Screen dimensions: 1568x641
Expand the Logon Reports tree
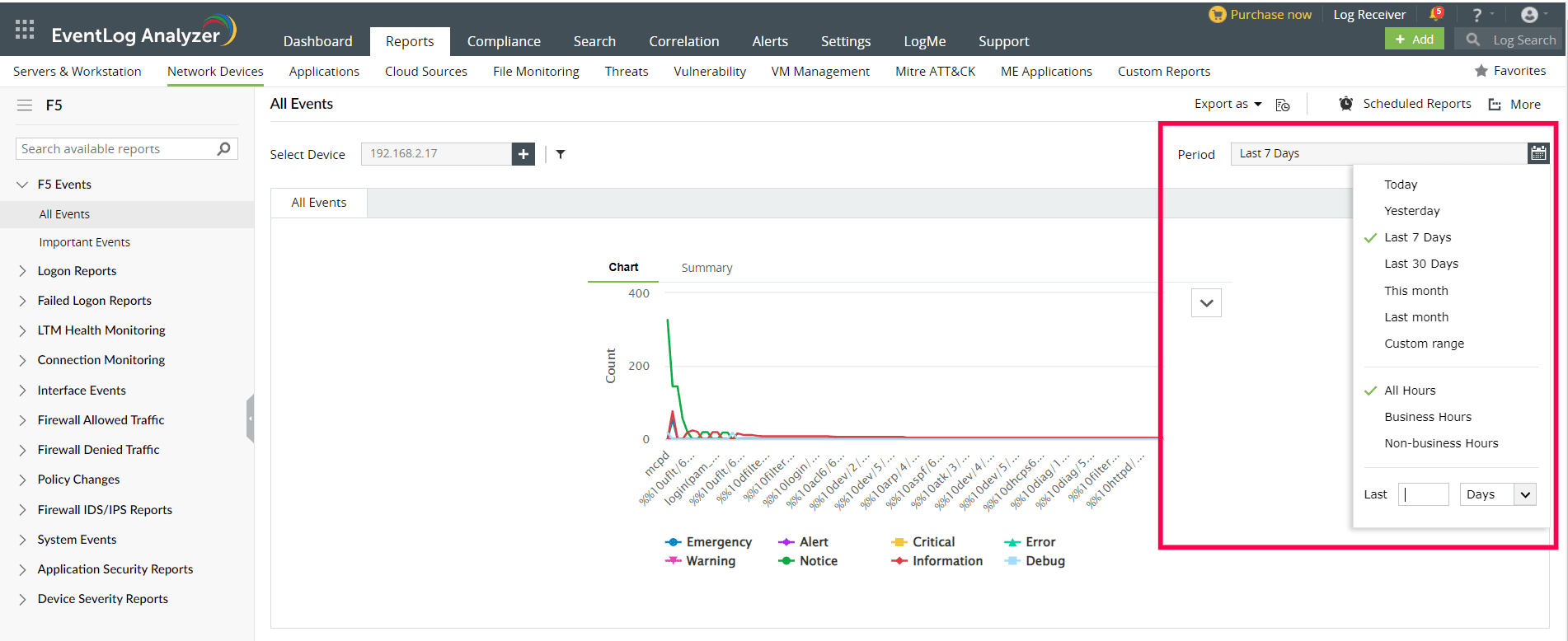22,271
